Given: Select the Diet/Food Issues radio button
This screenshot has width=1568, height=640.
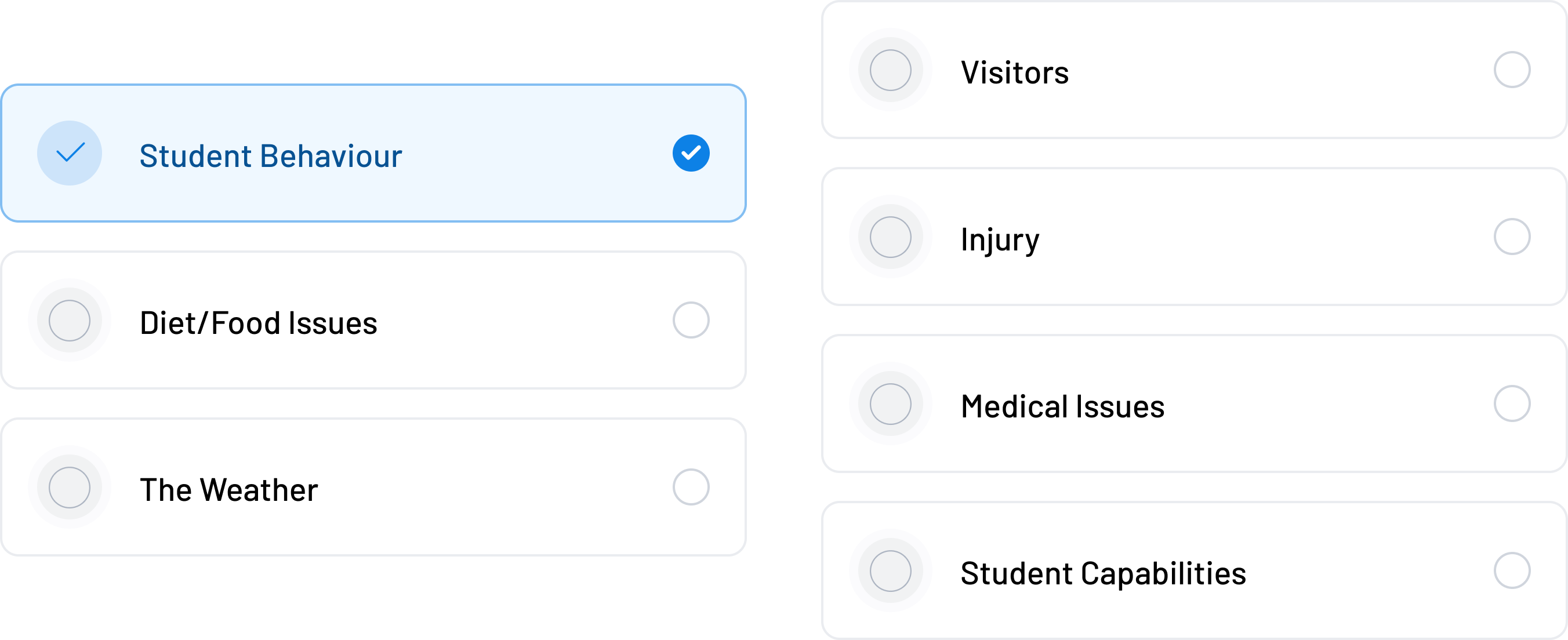Looking at the screenshot, I should 690,320.
